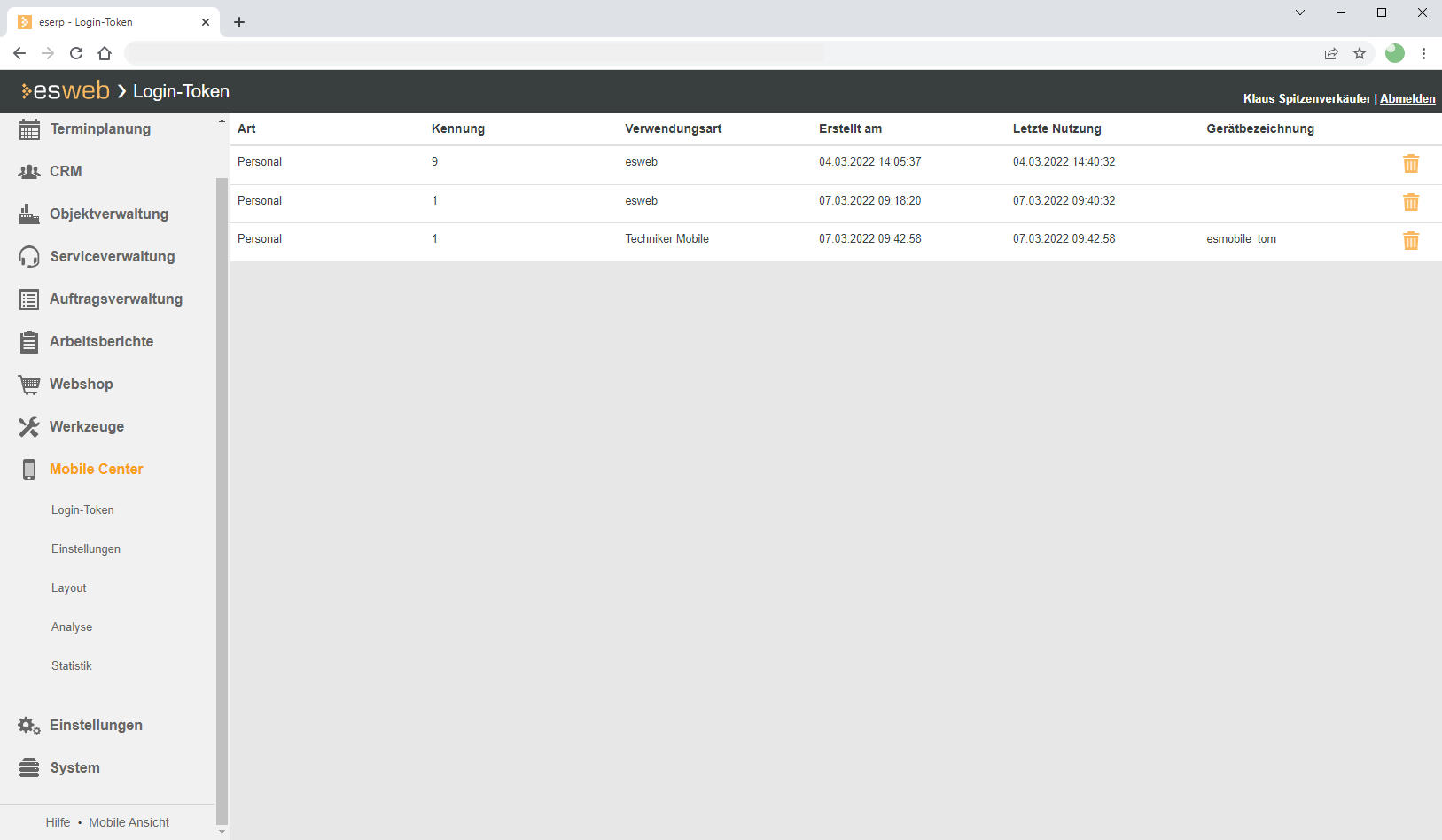
Task: Open Login-Token submenu item
Action: (82, 510)
